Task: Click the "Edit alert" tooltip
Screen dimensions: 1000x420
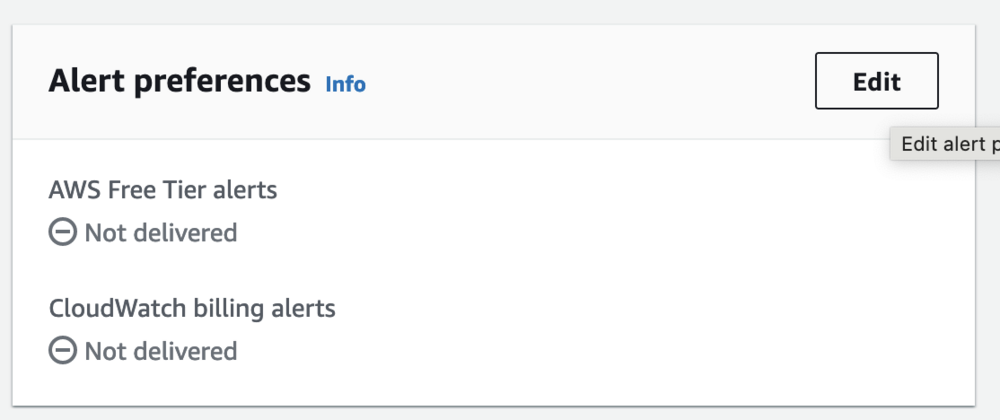Action: [x=946, y=144]
